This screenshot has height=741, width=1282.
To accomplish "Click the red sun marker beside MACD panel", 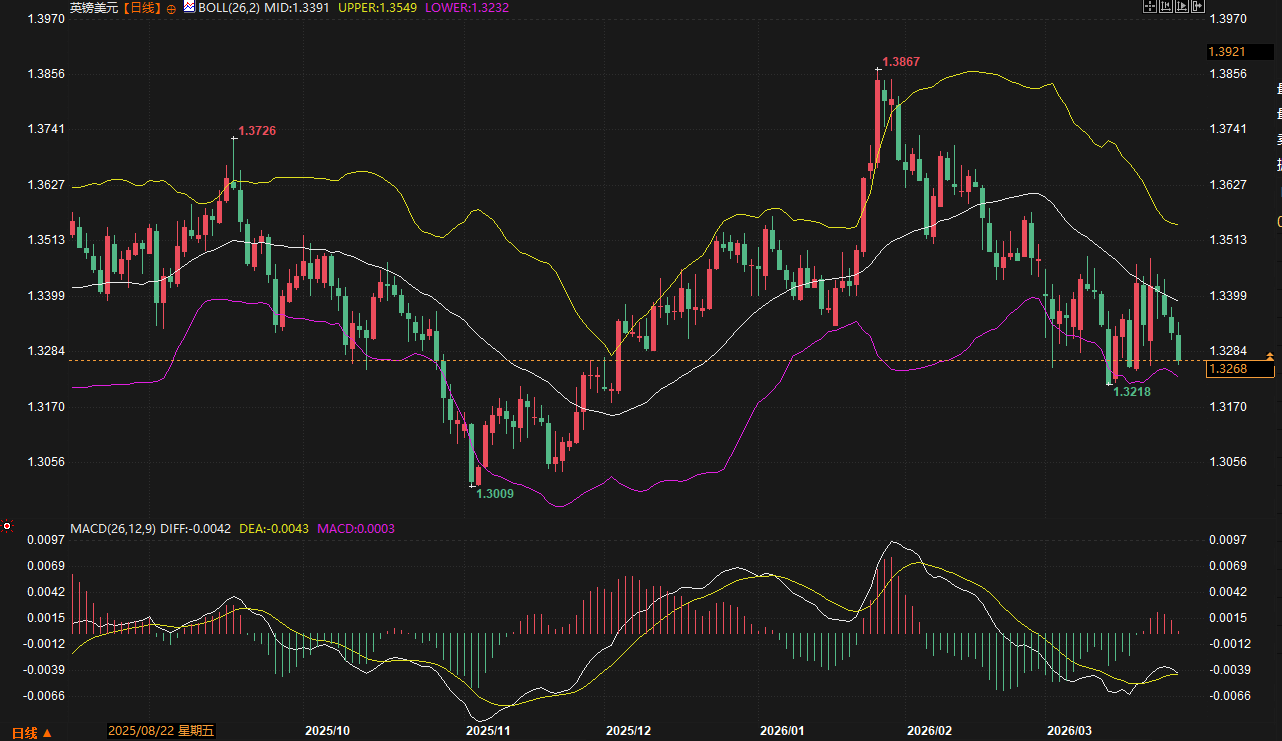I will (x=7, y=526).
